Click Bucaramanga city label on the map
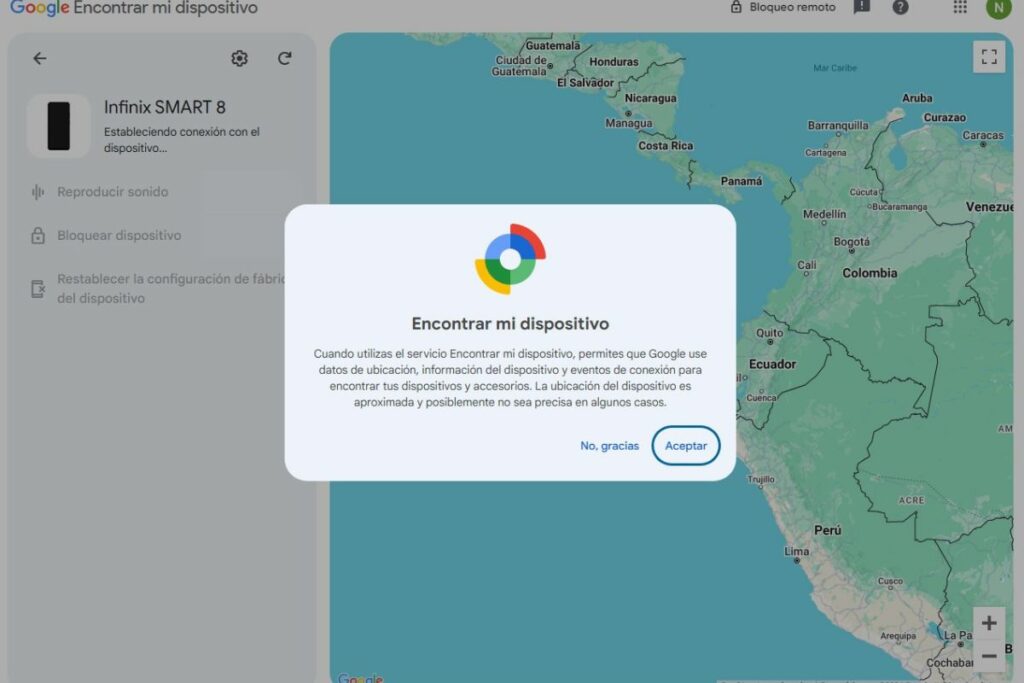This screenshot has height=683, width=1024. pos(899,207)
